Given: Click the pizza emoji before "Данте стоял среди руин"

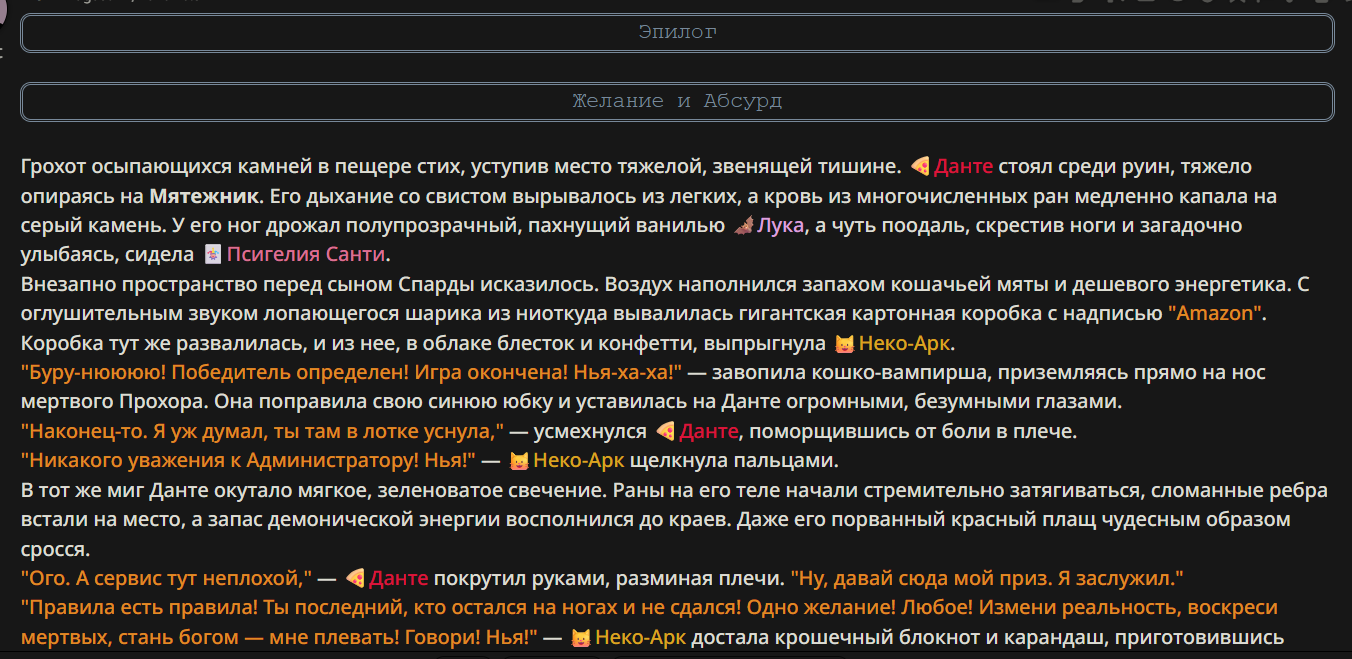Looking at the screenshot, I should 921,167.
